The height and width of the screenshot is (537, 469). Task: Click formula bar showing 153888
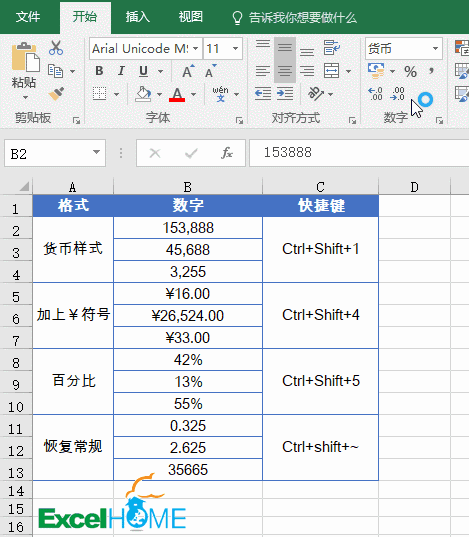click(x=359, y=153)
